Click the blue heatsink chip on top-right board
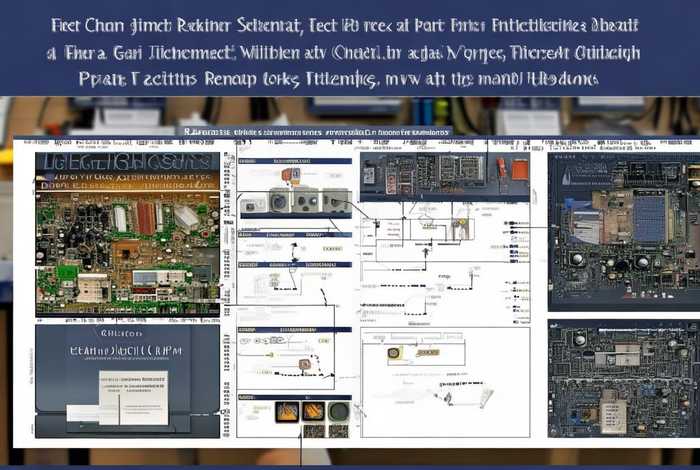This screenshot has width=700, height=470. (648, 214)
